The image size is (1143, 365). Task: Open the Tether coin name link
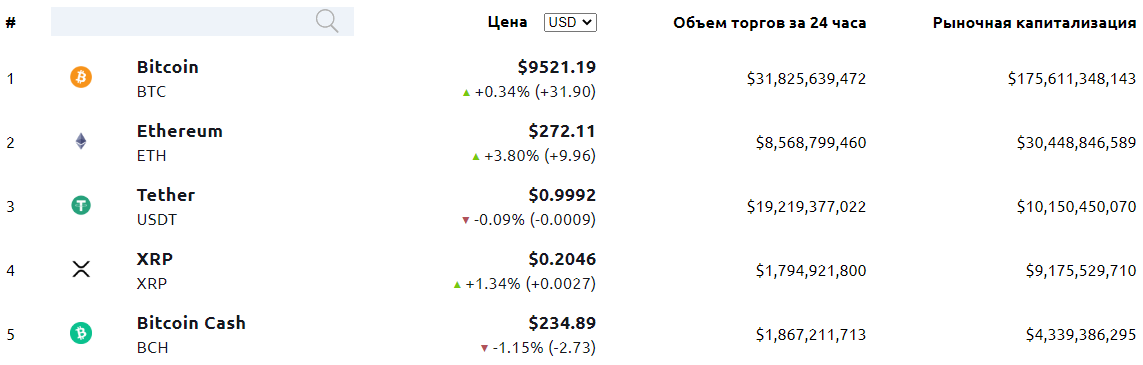tap(166, 195)
